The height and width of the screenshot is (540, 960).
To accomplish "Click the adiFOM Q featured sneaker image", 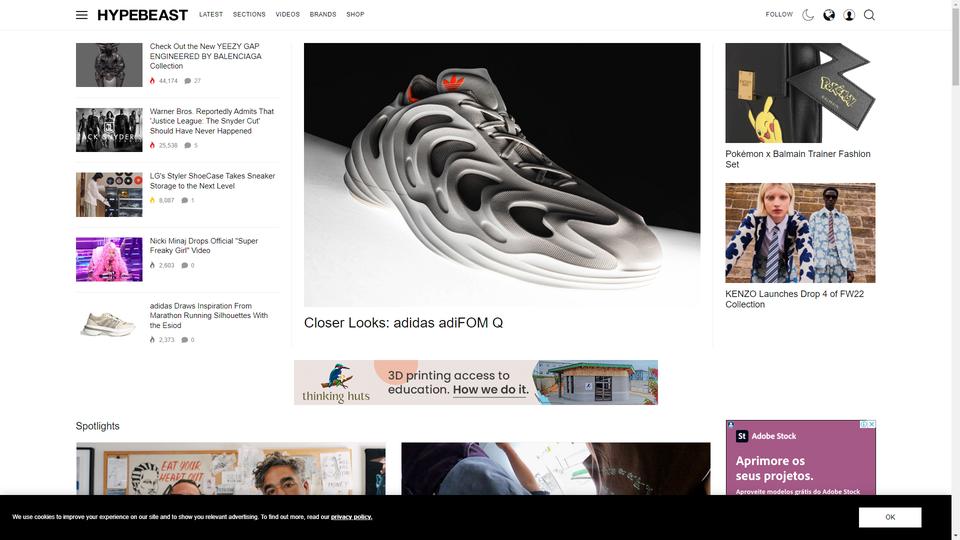I will pyautogui.click(x=502, y=174).
